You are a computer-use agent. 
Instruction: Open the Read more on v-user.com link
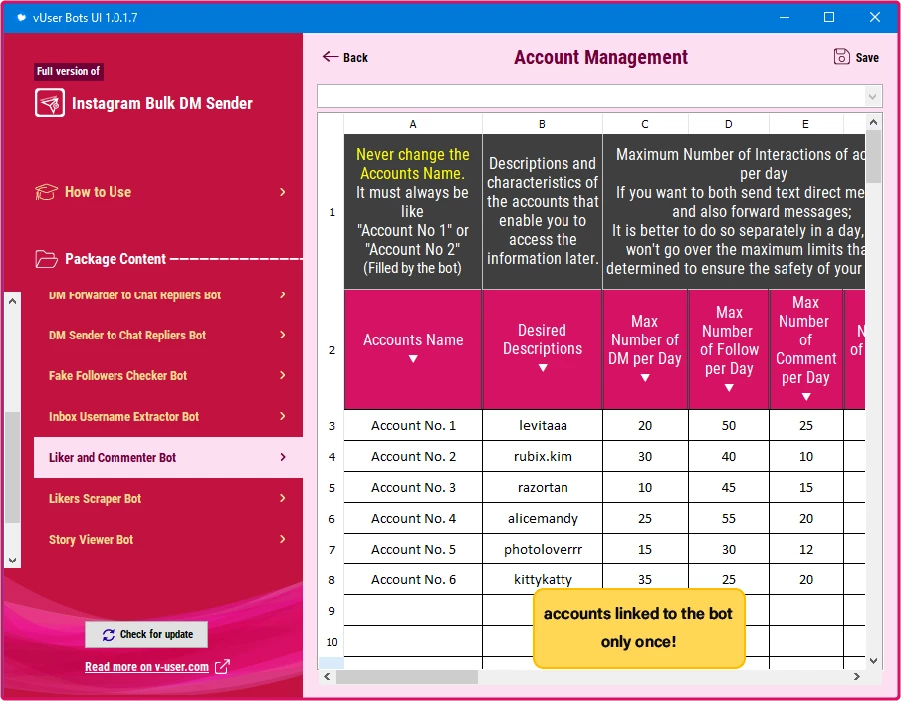click(147, 667)
